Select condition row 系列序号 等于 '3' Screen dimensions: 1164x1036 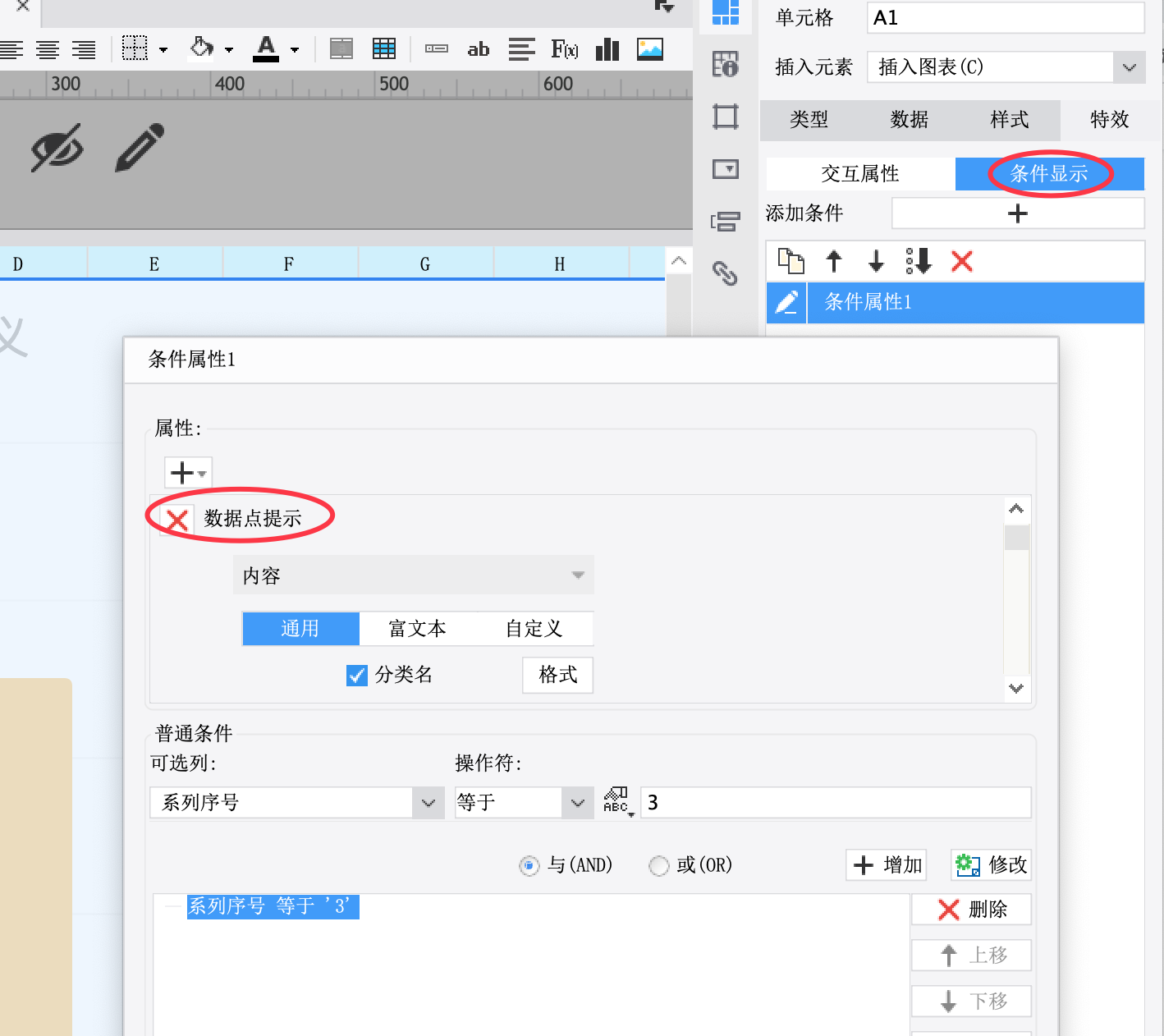(273, 906)
